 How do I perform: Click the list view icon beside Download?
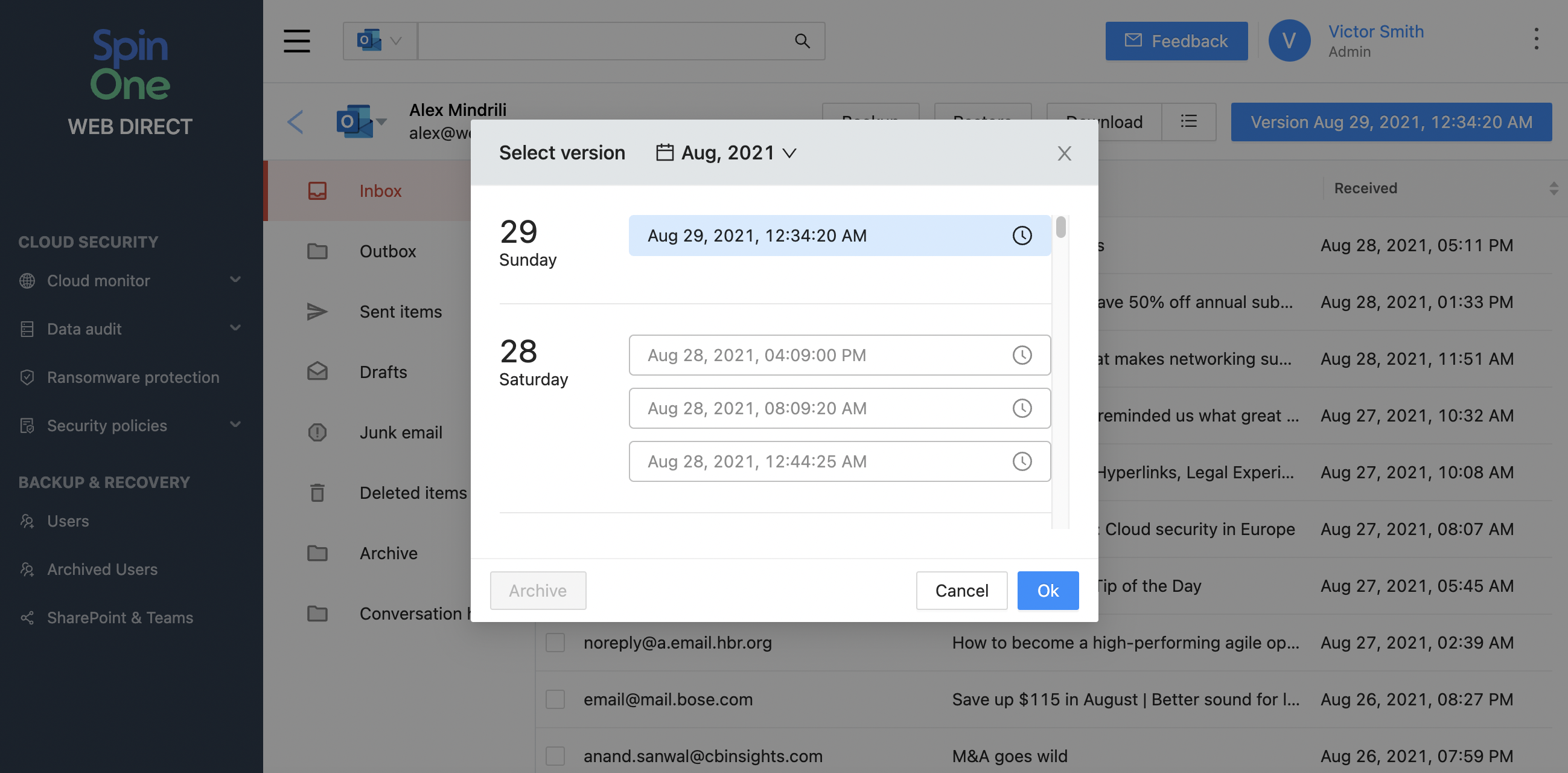coord(1188,122)
